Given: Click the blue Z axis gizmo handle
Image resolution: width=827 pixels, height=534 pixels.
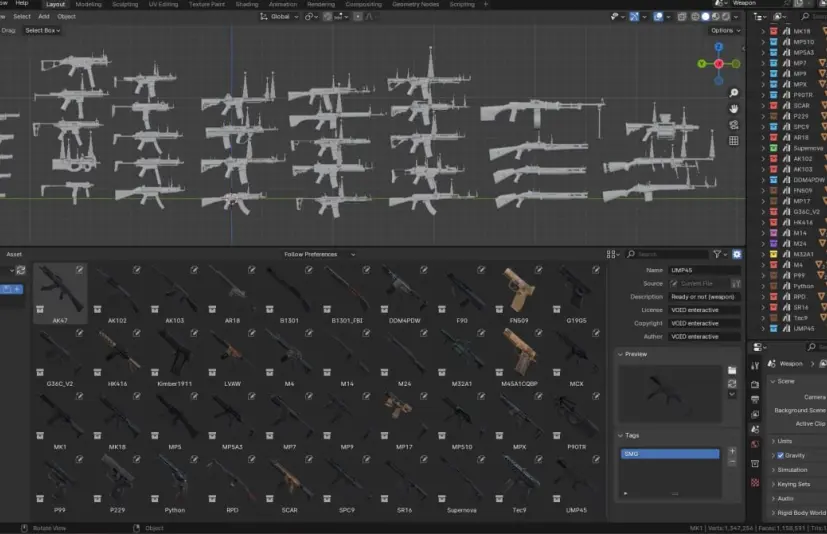Looking at the screenshot, I should (718, 47).
